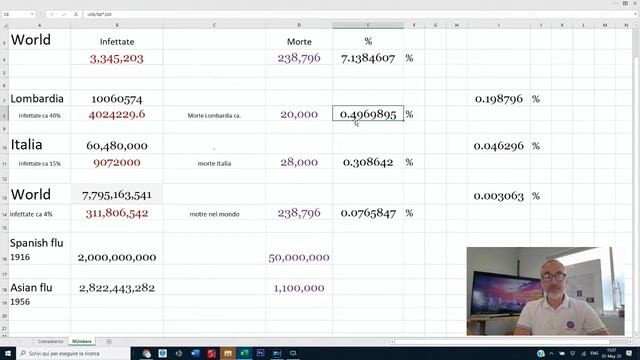Select the 'motre nel mondo' cell
This screenshot has height=360, width=640.
point(214,213)
